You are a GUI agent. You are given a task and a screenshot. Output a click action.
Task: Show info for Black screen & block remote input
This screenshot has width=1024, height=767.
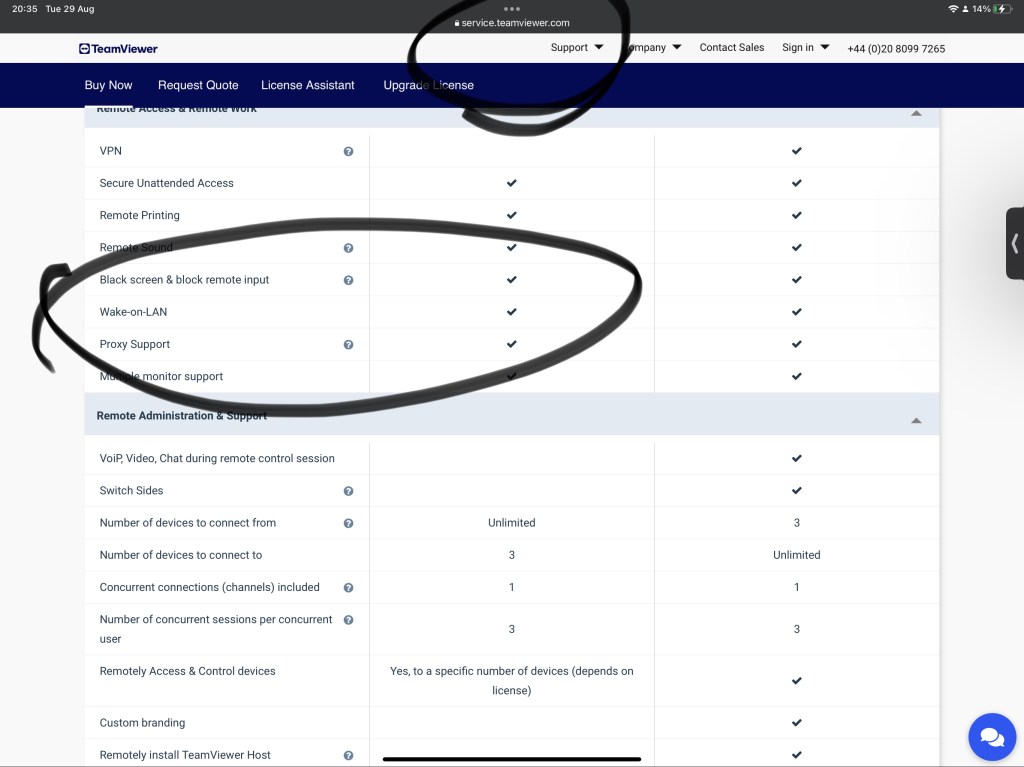[x=349, y=280]
